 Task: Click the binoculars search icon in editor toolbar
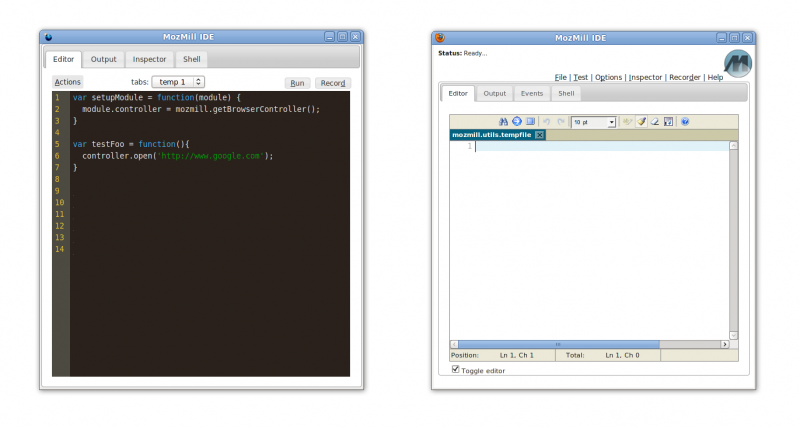pyautogui.click(x=503, y=121)
